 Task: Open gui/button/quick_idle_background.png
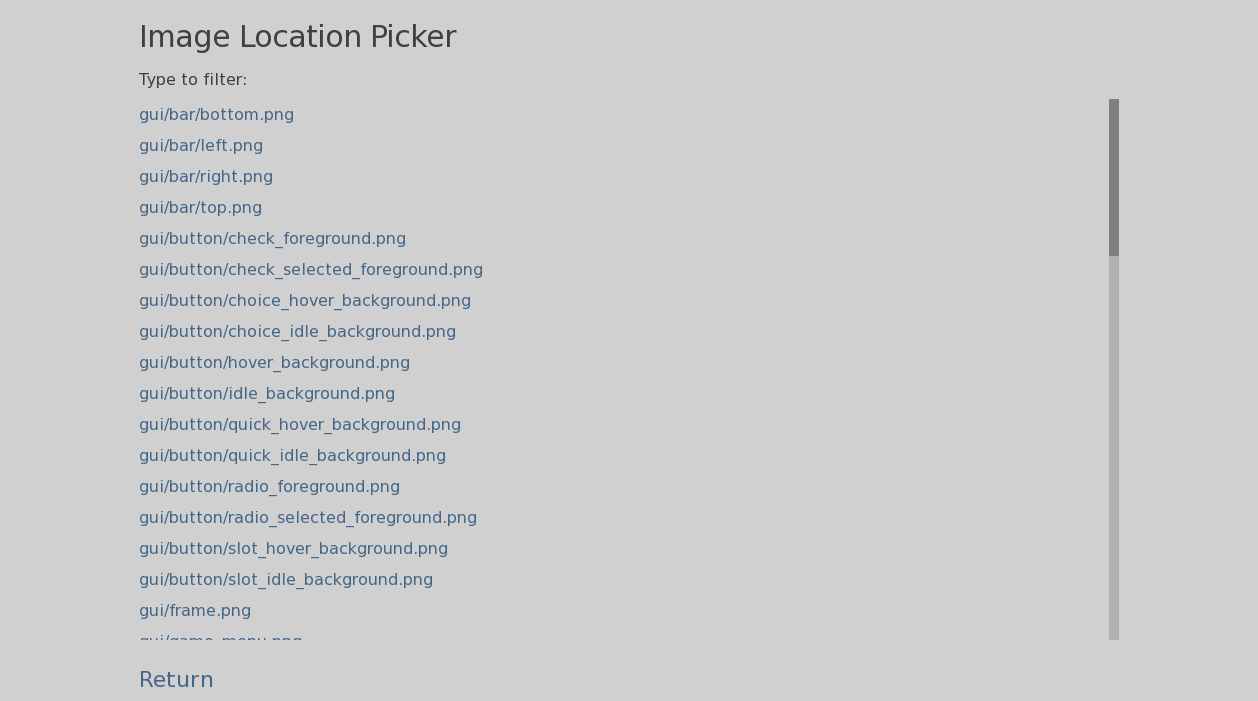pos(292,455)
